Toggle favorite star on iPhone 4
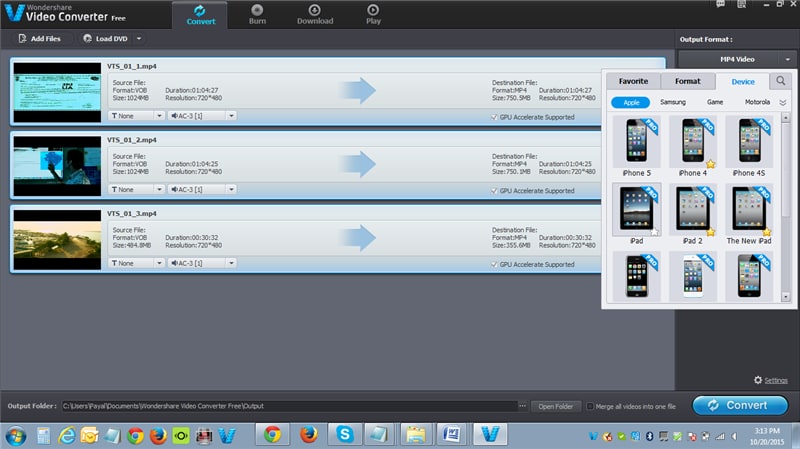 point(711,164)
